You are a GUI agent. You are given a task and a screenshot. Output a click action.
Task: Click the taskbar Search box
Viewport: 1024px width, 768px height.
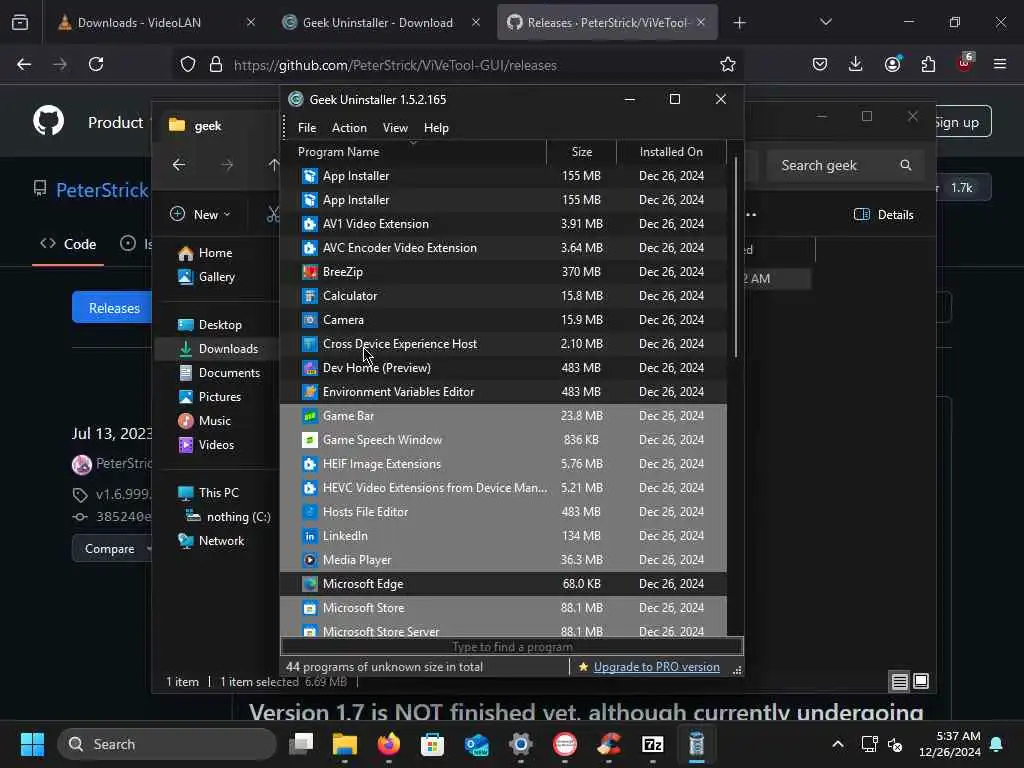pyautogui.click(x=167, y=744)
